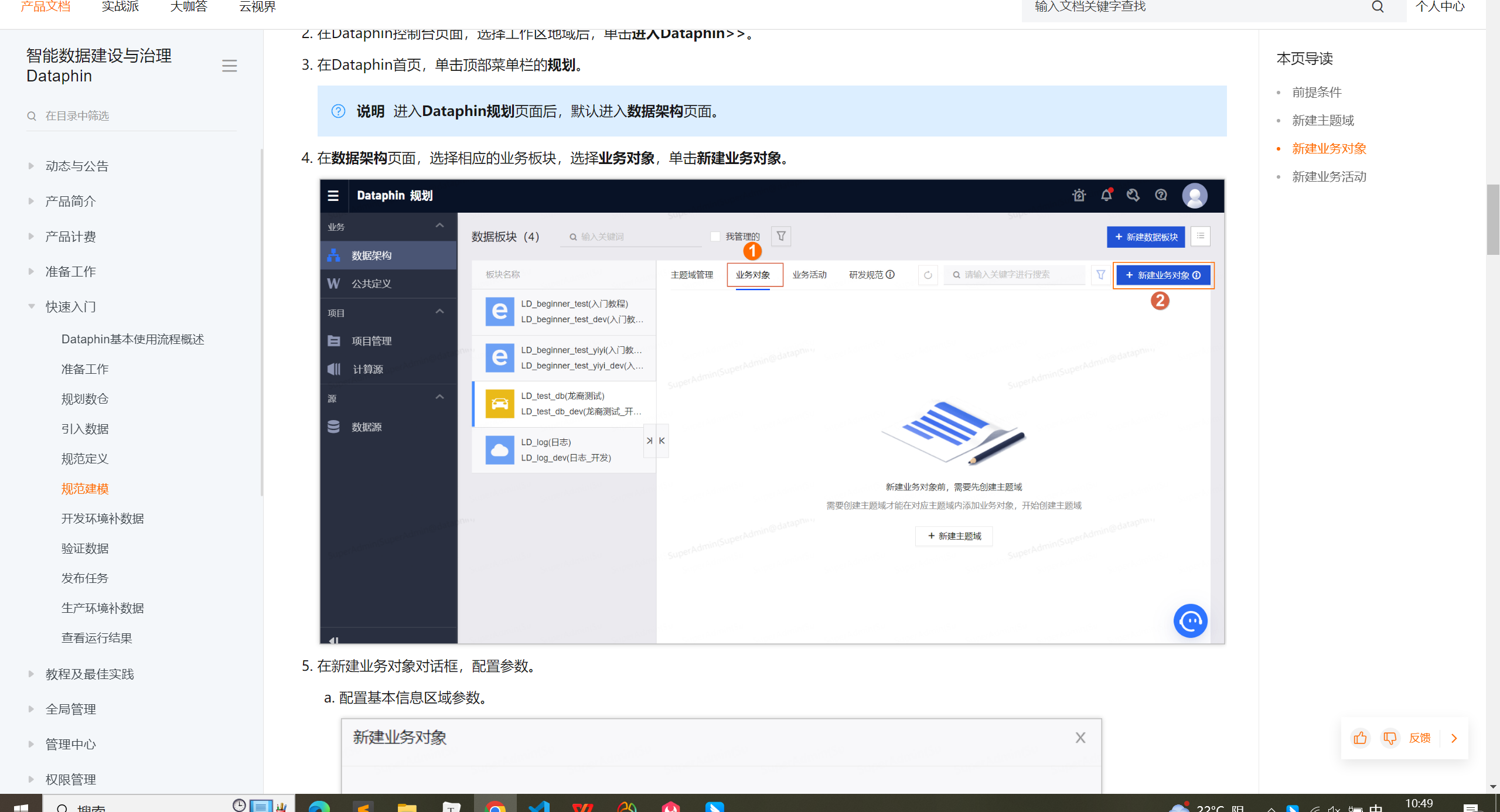Click the wrench tool icon in the Dataphin header

pyautogui.click(x=1133, y=195)
